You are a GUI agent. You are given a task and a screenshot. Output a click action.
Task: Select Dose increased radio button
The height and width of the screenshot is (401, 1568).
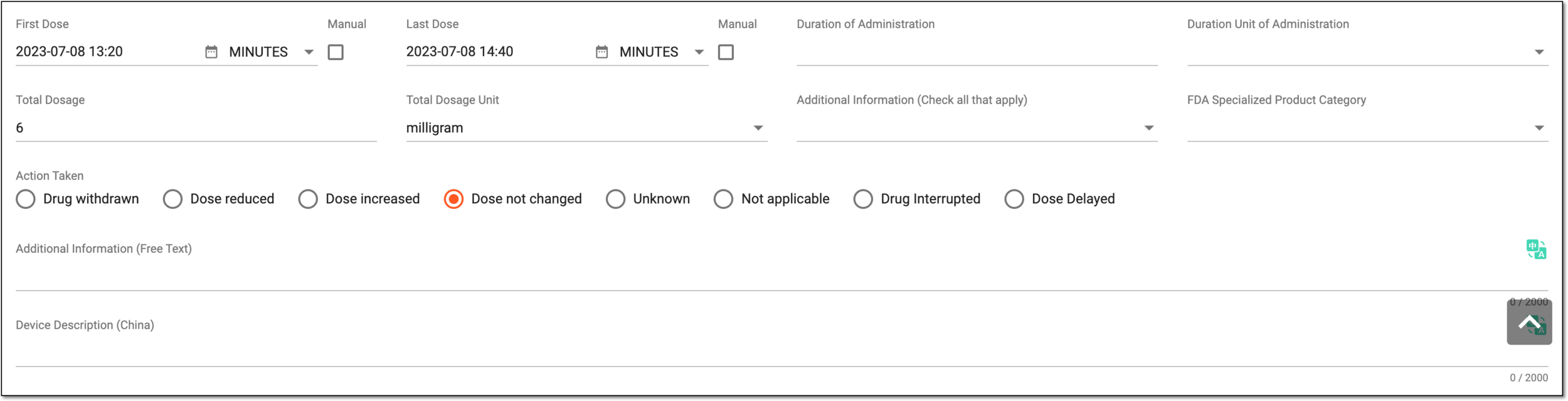point(308,199)
